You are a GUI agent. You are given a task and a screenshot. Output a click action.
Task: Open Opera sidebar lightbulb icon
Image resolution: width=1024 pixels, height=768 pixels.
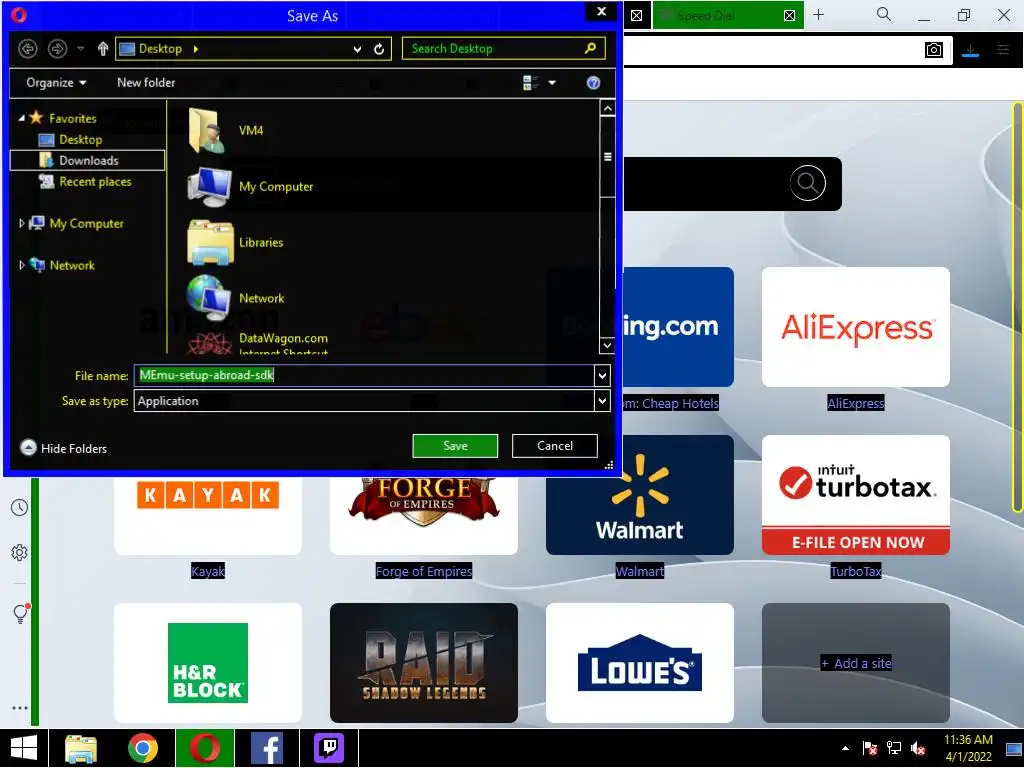pos(20,613)
